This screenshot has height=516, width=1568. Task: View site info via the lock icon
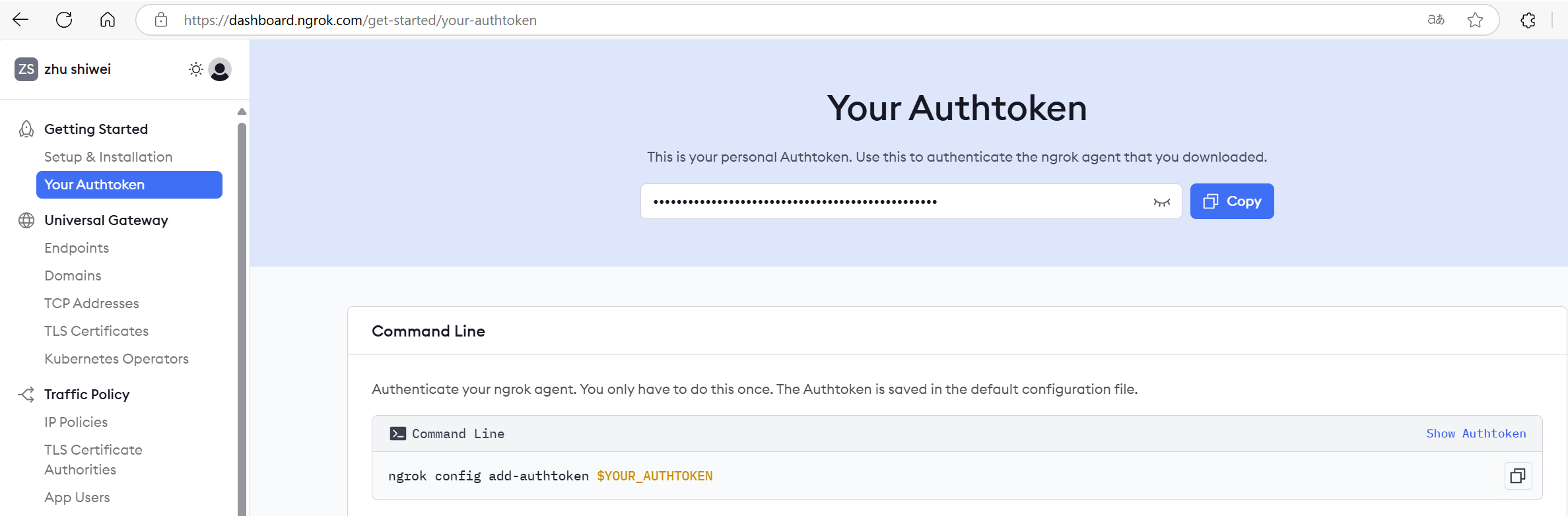click(161, 20)
